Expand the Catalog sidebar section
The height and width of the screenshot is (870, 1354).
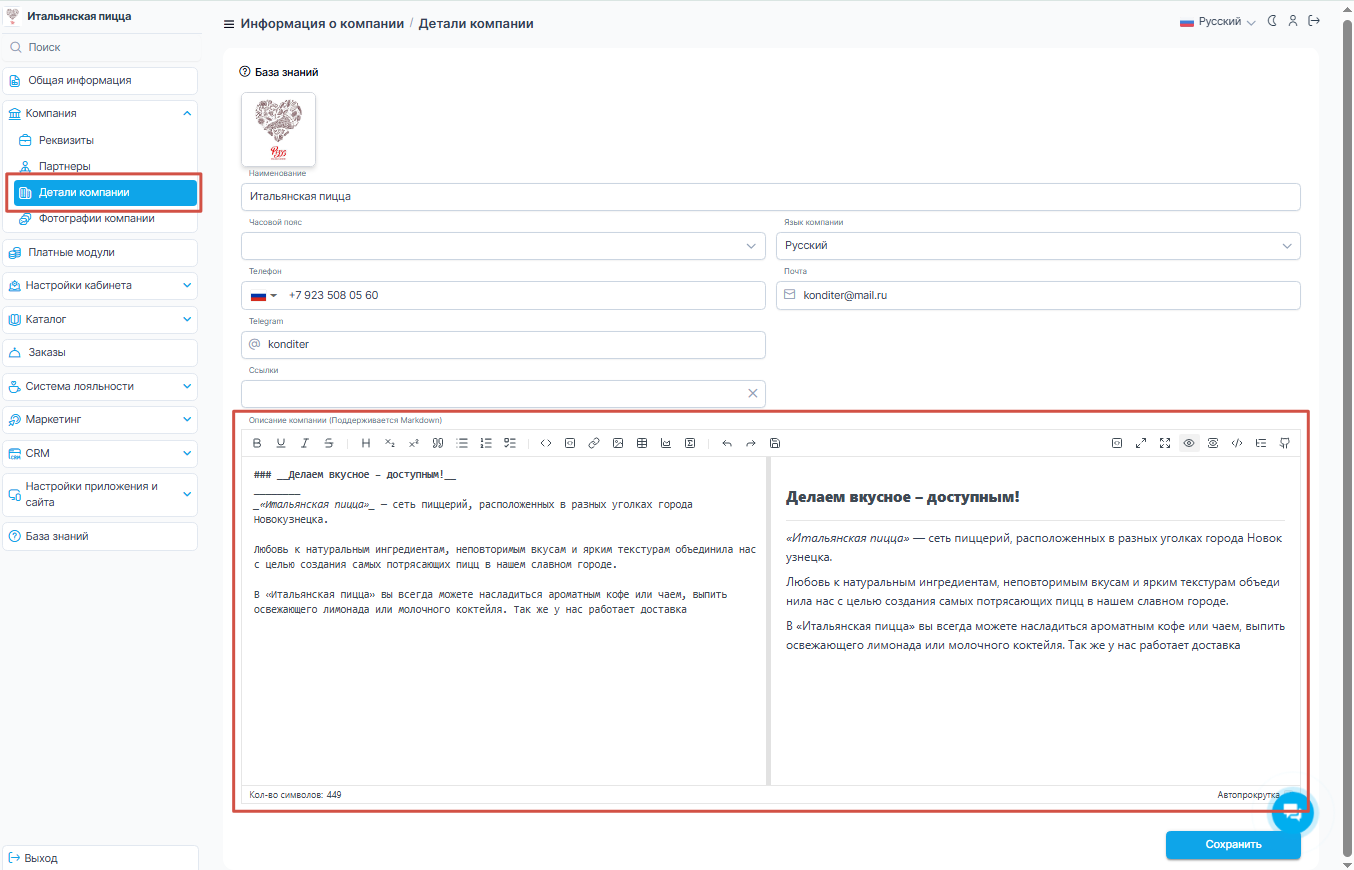point(100,320)
